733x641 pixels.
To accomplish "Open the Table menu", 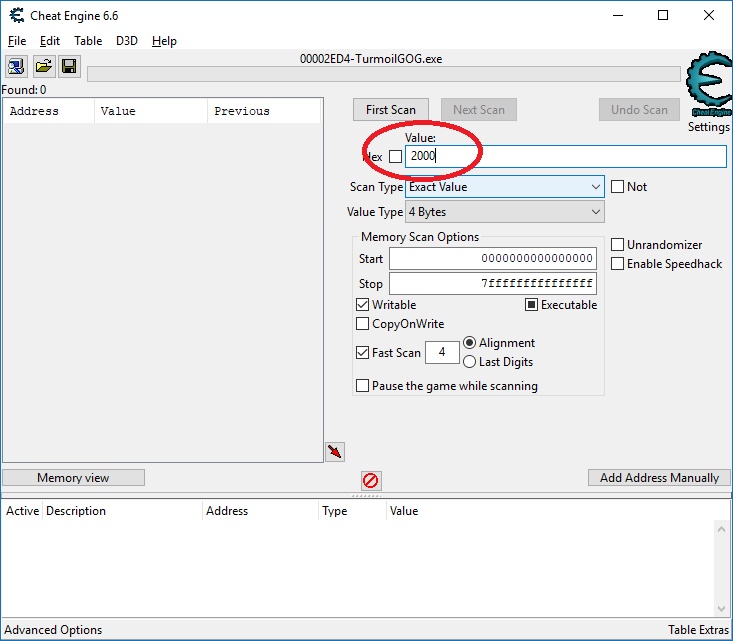I will click(x=88, y=41).
